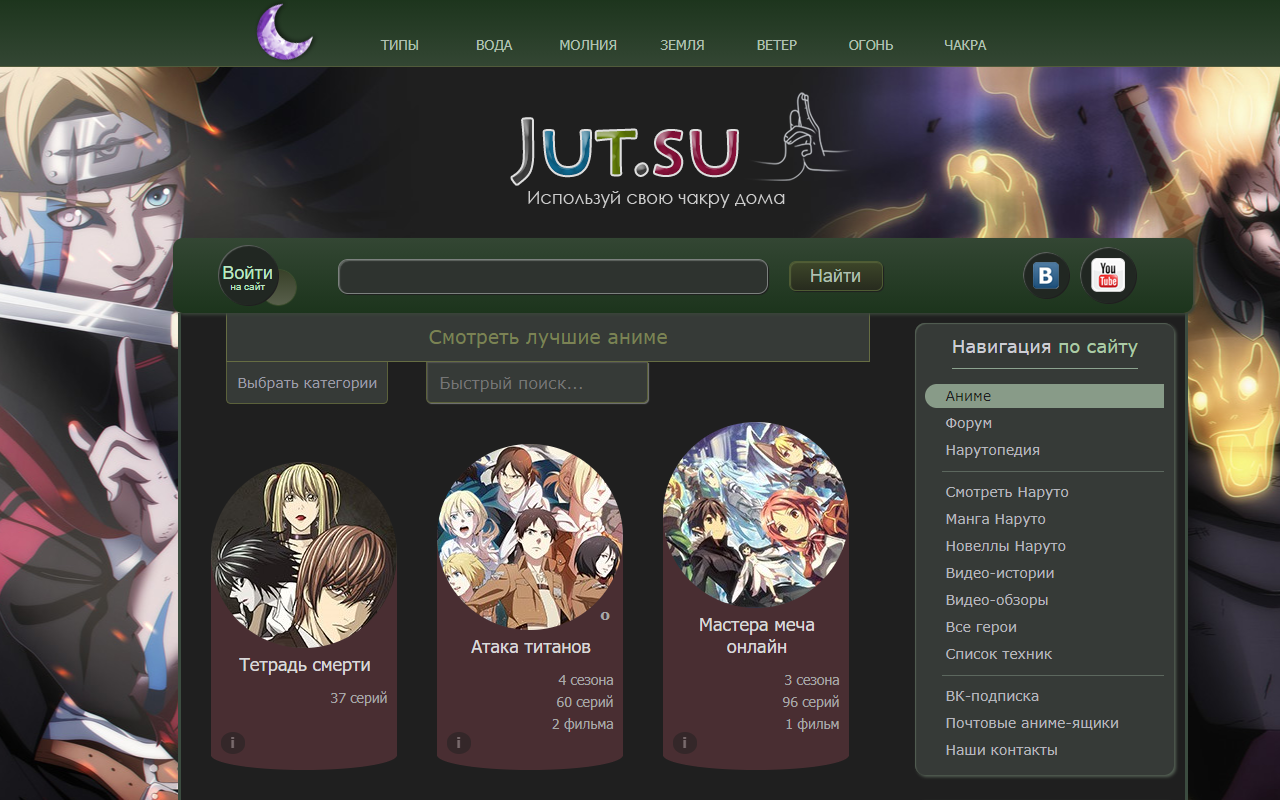This screenshot has width=1280, height=800.
Task: Open the Мастера меча онлайн poster thumbnail
Action: pos(756,514)
